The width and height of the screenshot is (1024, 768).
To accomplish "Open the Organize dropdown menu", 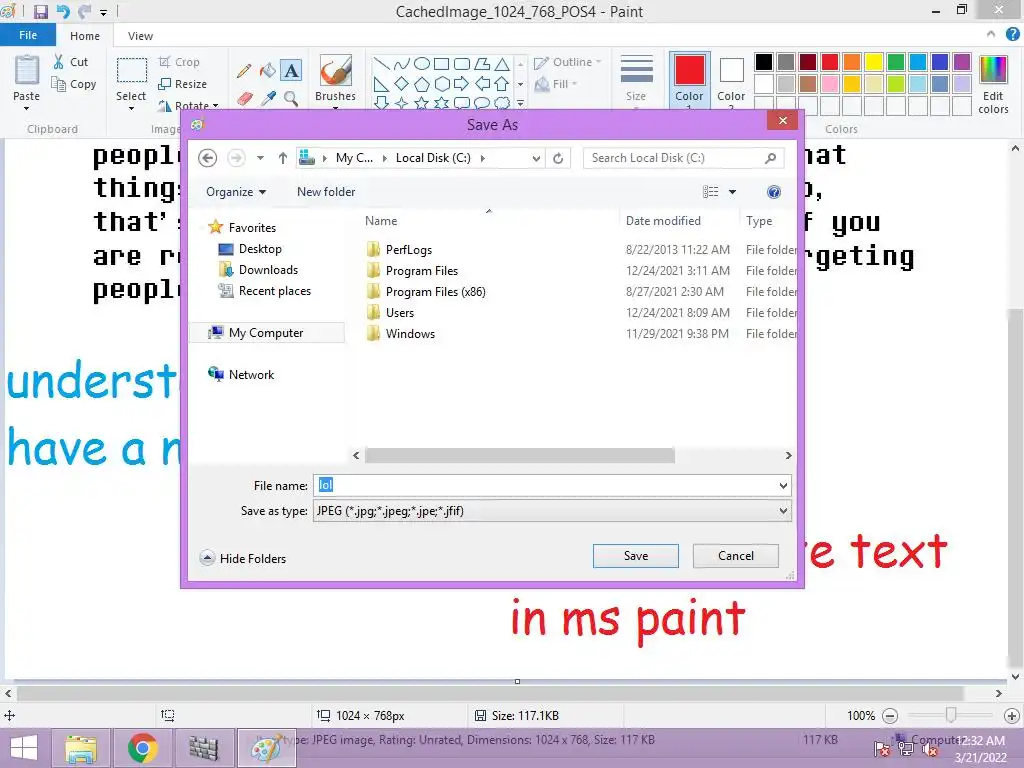I will pos(236,192).
